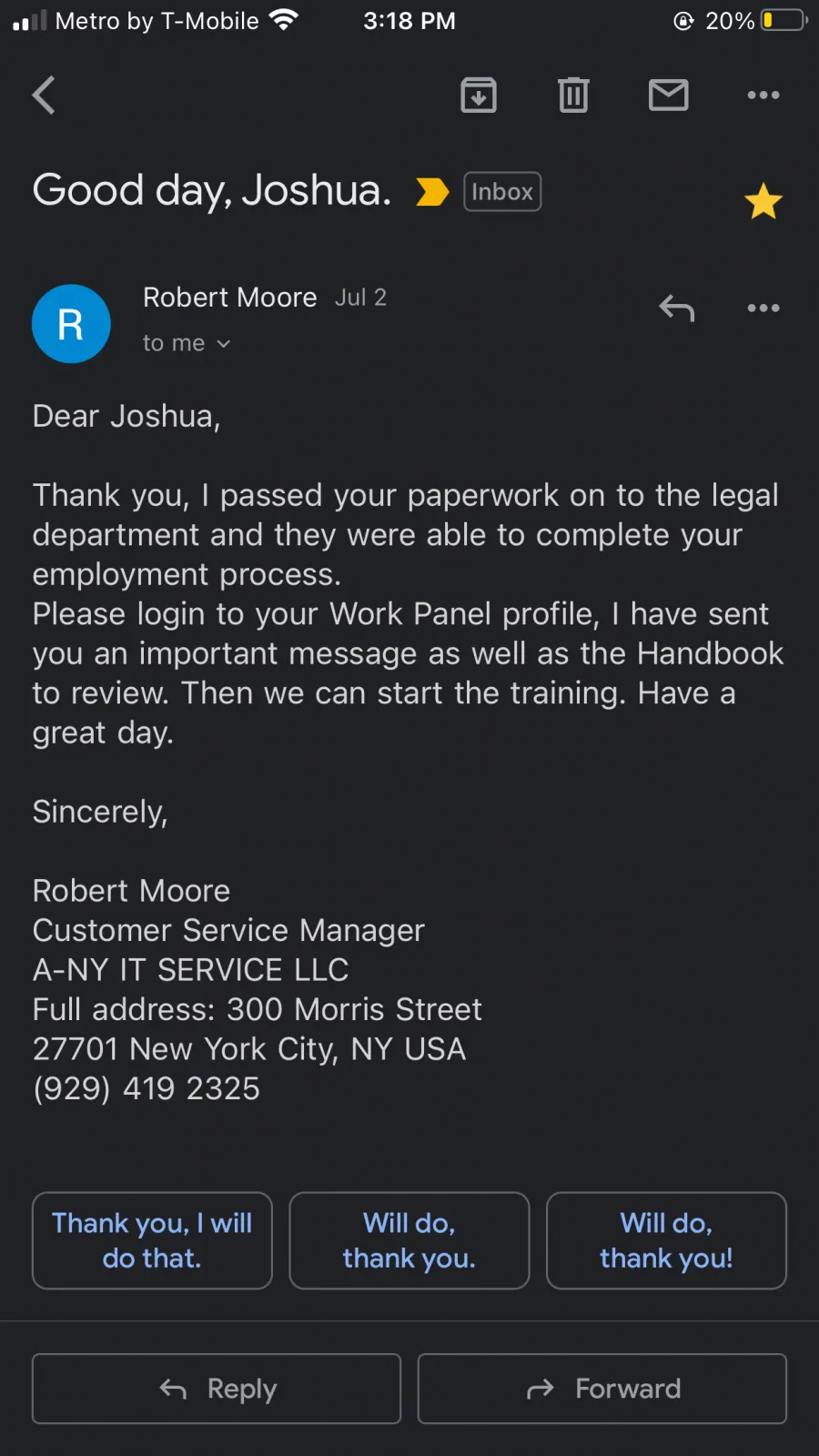This screenshot has width=819, height=1456.
Task: Expand the 'to me' recipient details
Action: [187, 343]
